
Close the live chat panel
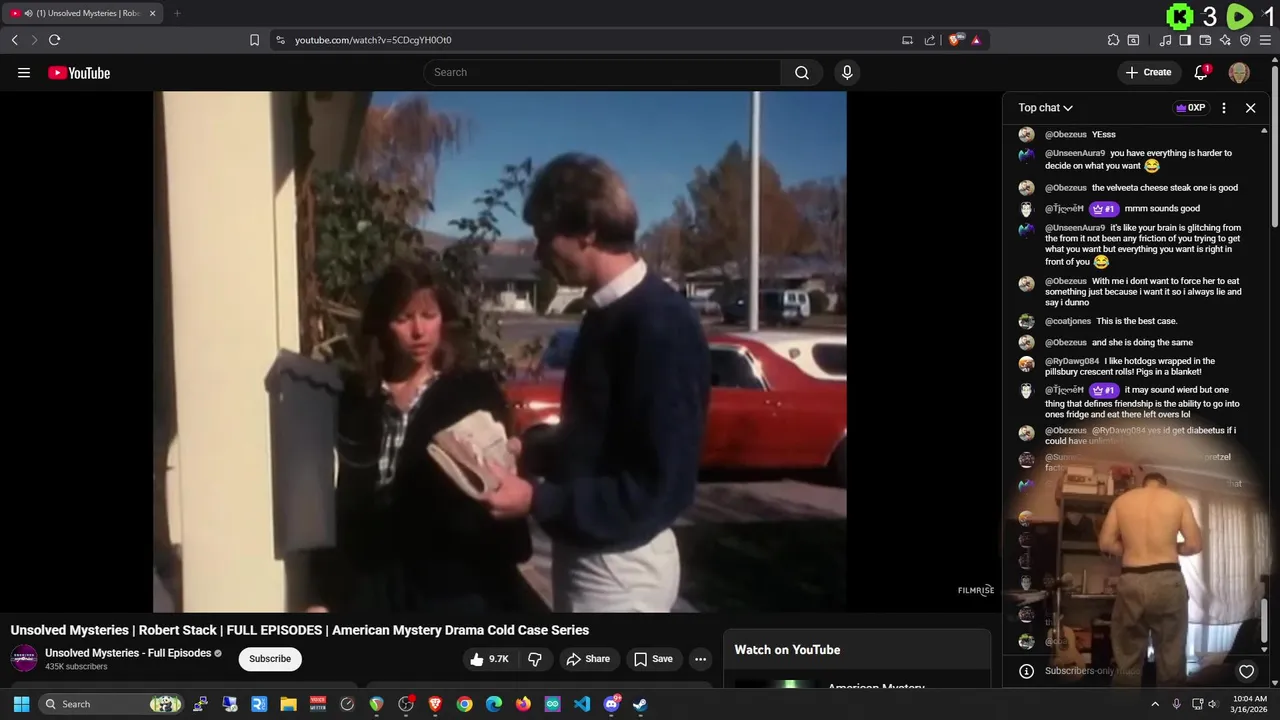1250,108
